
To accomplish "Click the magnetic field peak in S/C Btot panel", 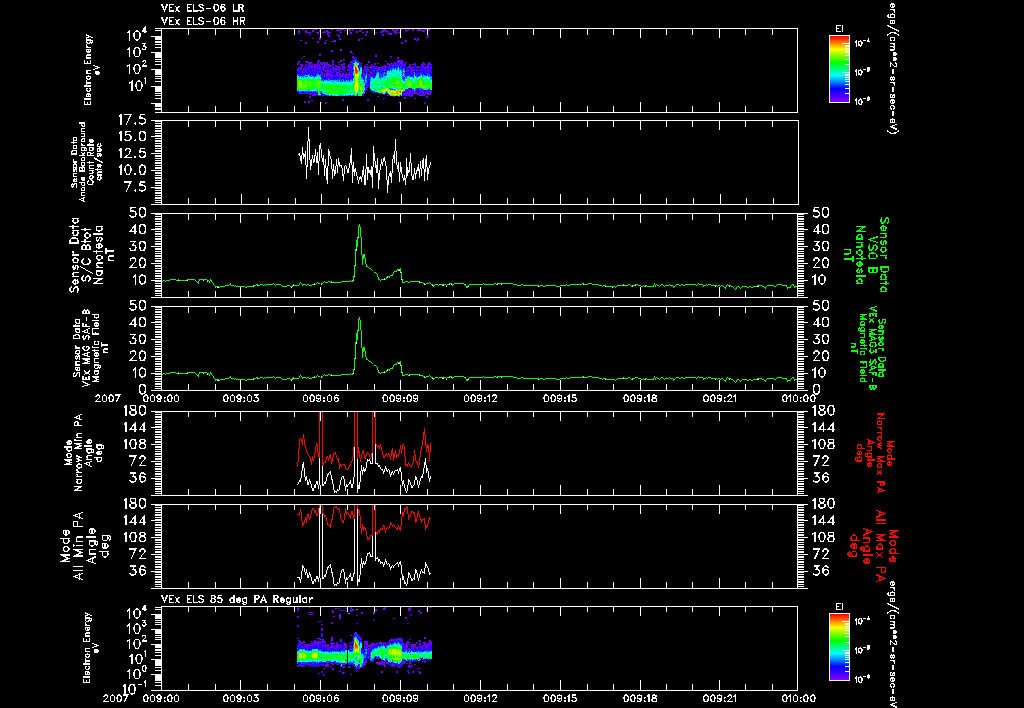I will pyautogui.click(x=359, y=227).
